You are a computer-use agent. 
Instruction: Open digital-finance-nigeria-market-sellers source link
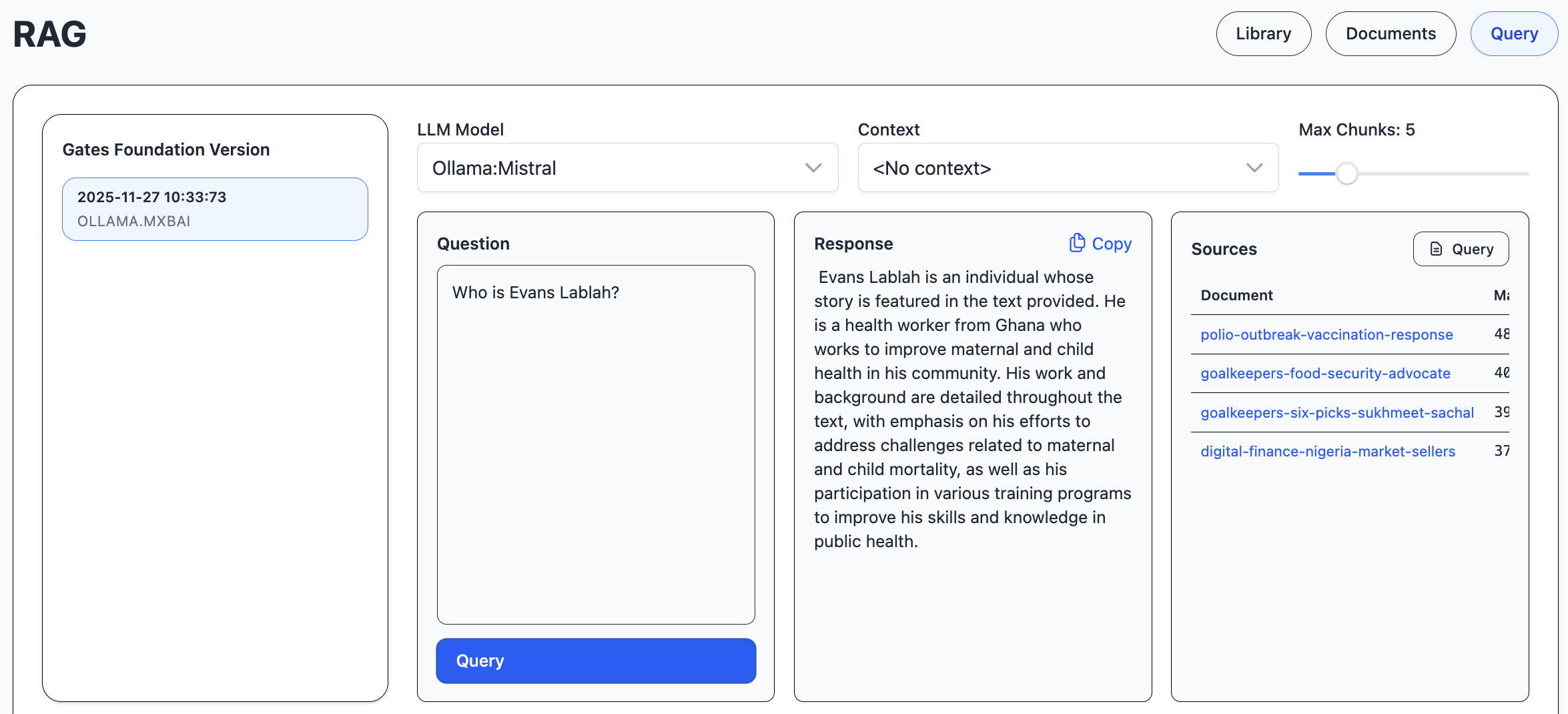(x=1327, y=451)
